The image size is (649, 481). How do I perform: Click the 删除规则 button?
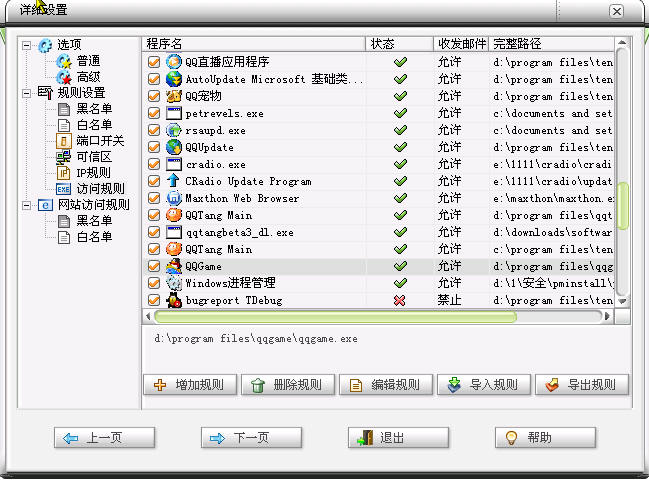[x=288, y=385]
